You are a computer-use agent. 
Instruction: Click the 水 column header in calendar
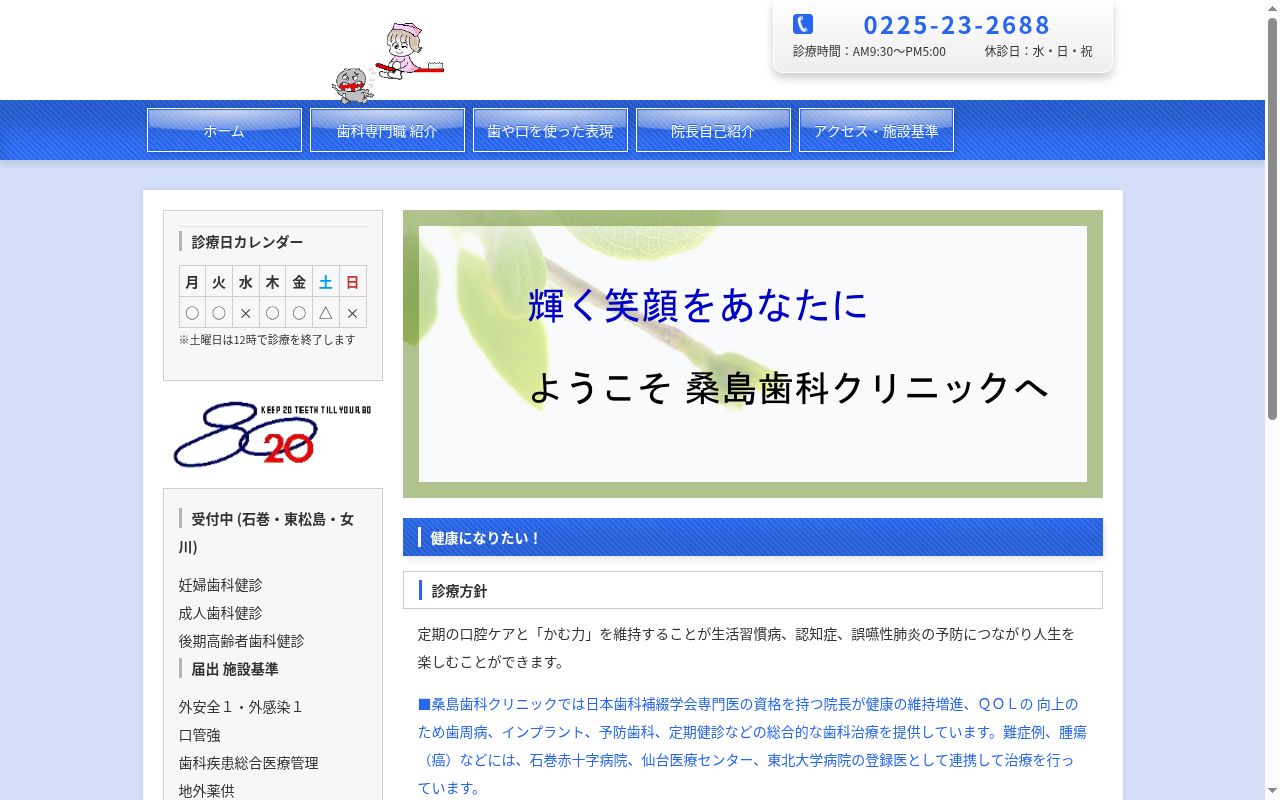point(246,282)
